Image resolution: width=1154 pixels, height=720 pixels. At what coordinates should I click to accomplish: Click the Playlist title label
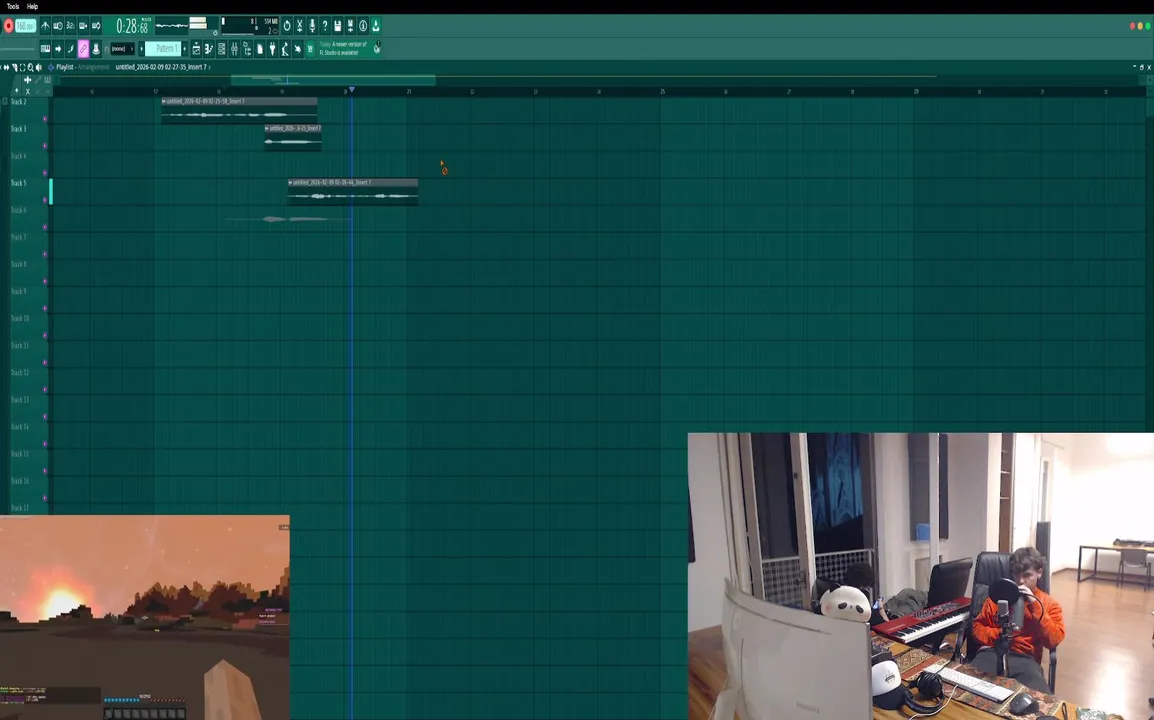65,67
